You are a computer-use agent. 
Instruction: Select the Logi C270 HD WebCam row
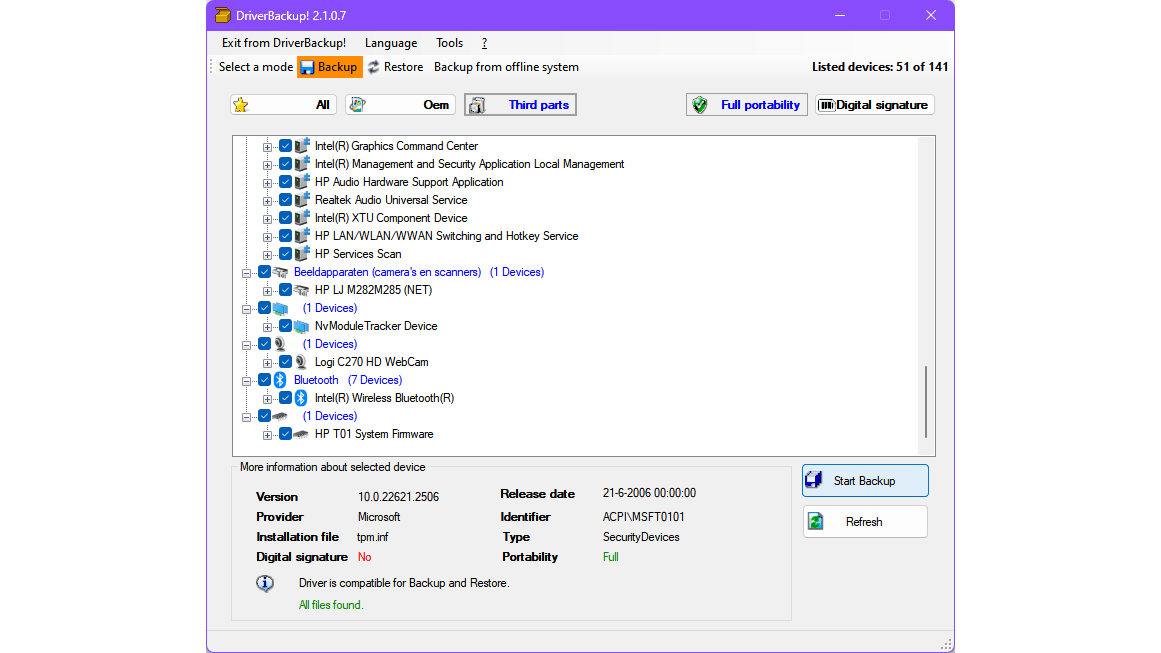point(372,362)
